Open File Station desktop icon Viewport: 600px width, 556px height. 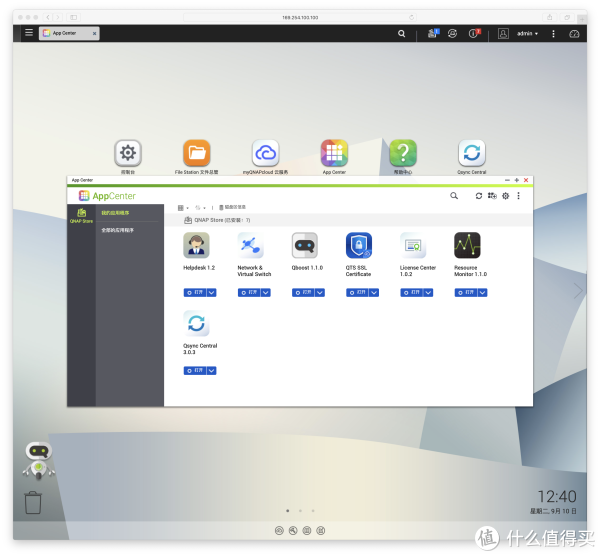tap(197, 153)
